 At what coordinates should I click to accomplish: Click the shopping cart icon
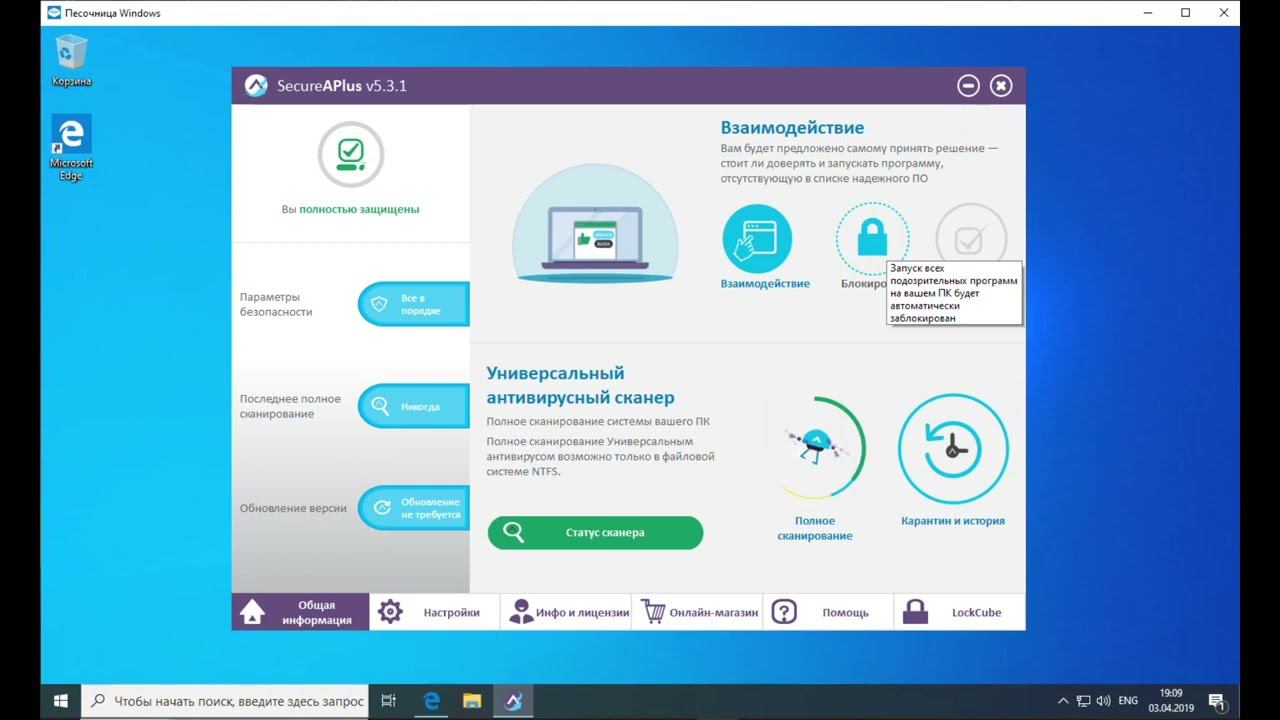coord(653,612)
